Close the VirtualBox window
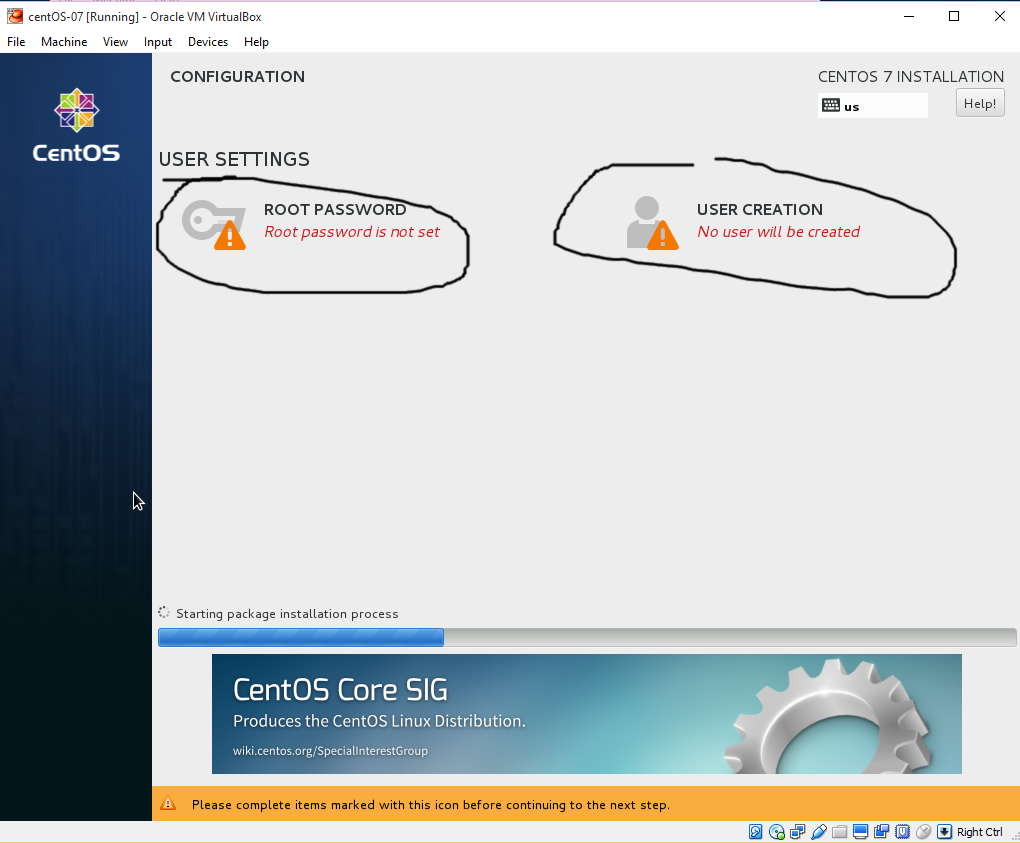 pos(1000,16)
